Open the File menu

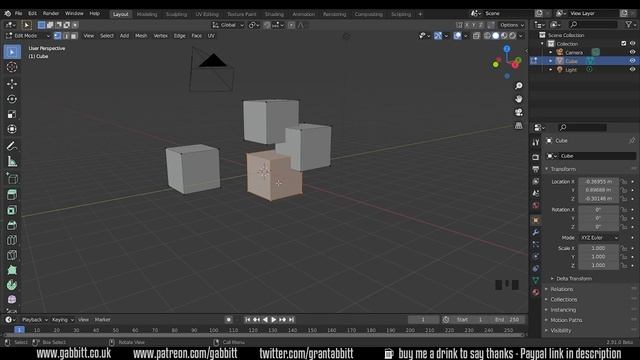(x=18, y=13)
